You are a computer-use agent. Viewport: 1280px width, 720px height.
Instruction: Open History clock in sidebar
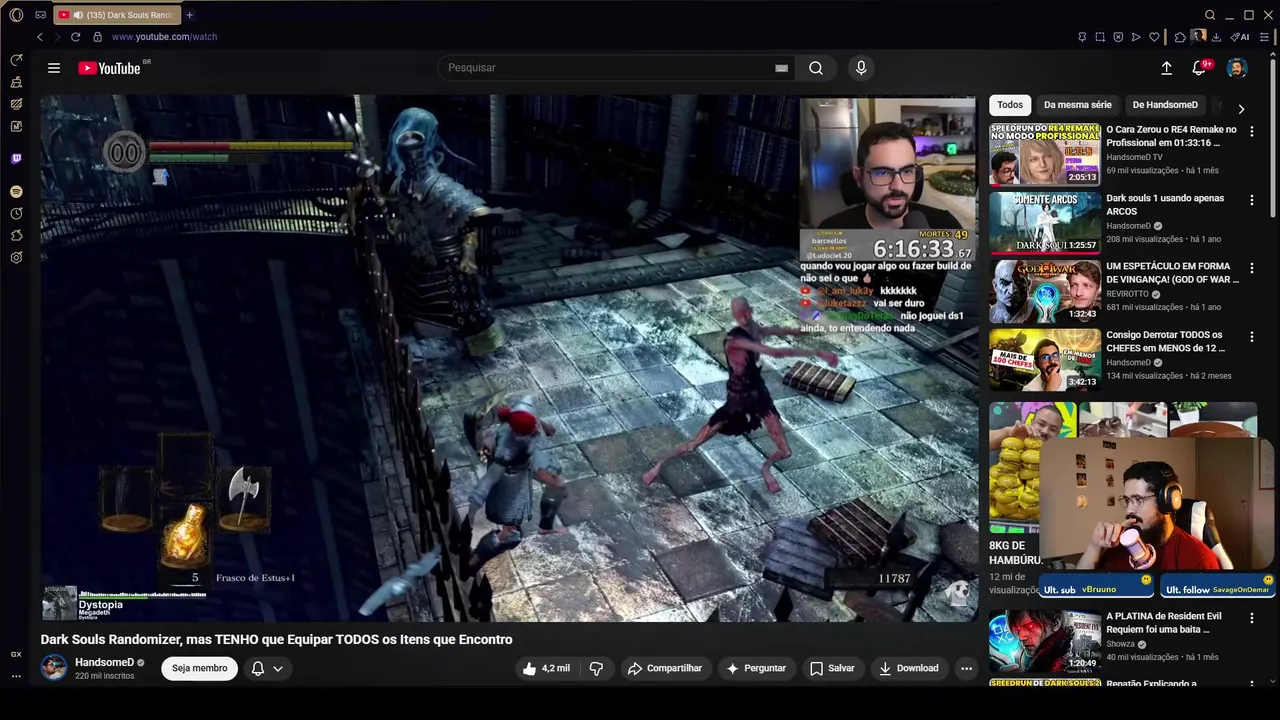click(16, 213)
